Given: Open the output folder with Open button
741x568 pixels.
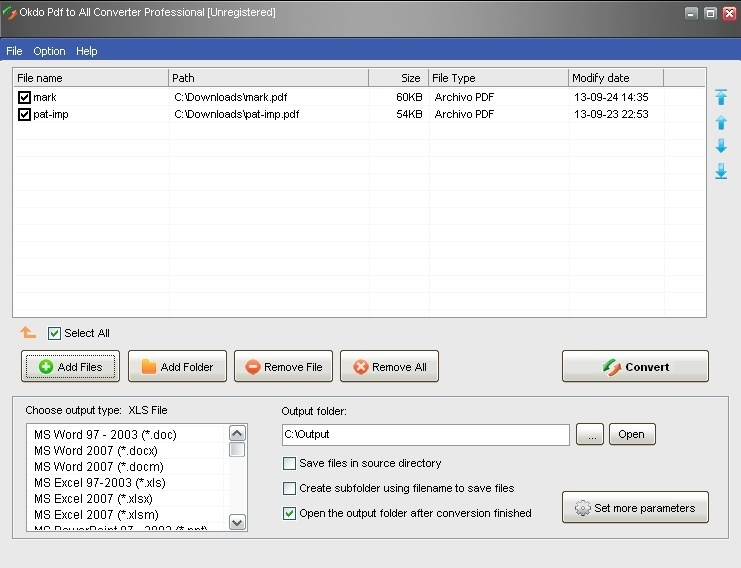Looking at the screenshot, I should click(x=632, y=434).
